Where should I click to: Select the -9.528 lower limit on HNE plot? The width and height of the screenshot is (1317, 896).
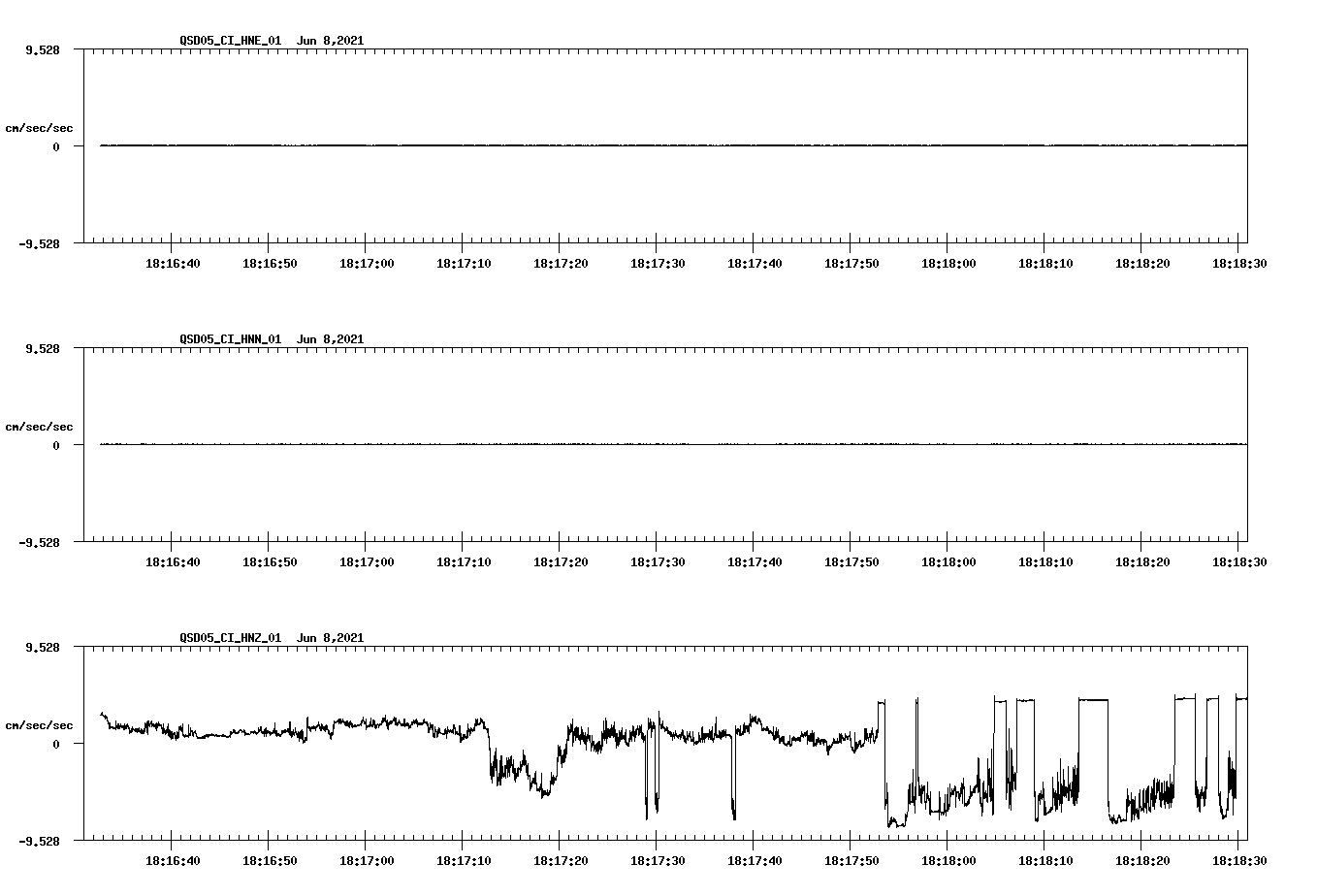coord(40,244)
